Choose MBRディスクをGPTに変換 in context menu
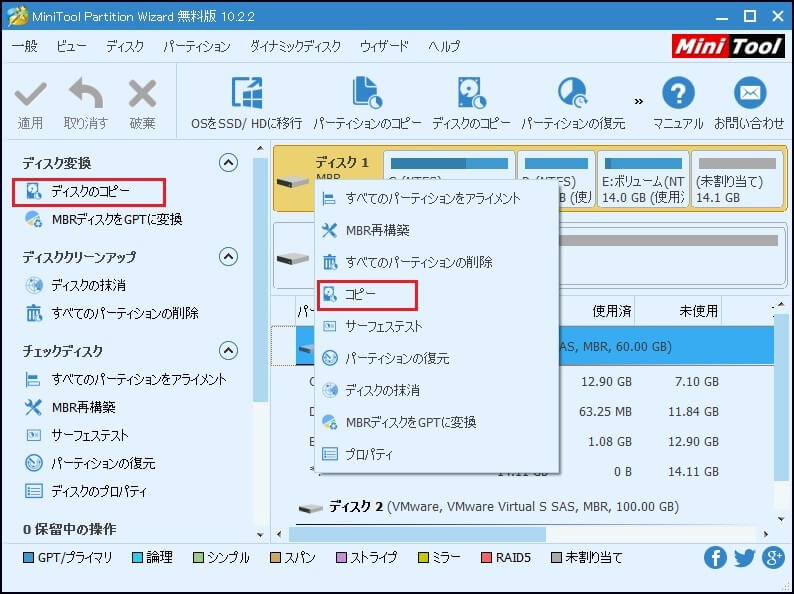The image size is (794, 594). [x=437, y=422]
